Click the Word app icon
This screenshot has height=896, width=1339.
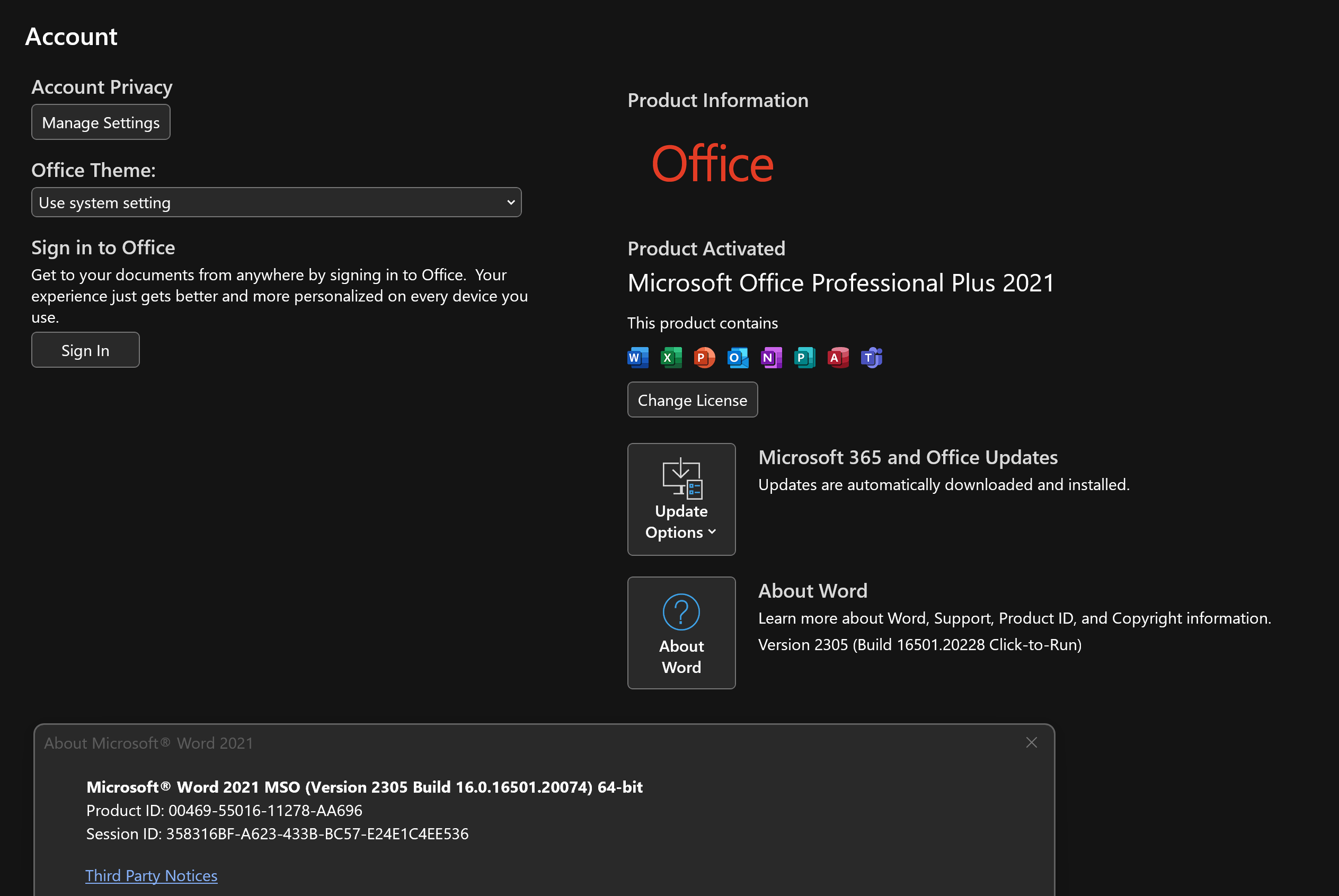(x=638, y=358)
